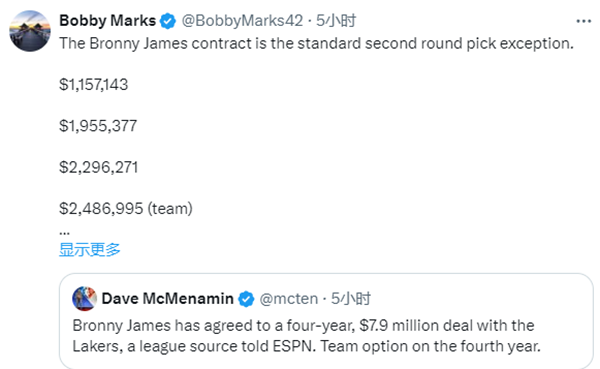This screenshot has height=369, width=600.
Task: Click the $1,157,143 salary line
Action: [x=93, y=85]
